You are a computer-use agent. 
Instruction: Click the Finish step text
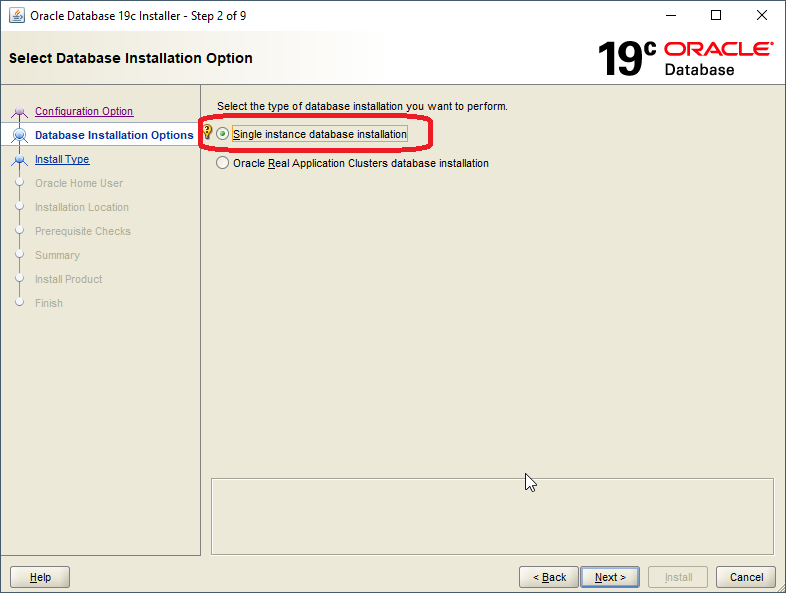(49, 303)
